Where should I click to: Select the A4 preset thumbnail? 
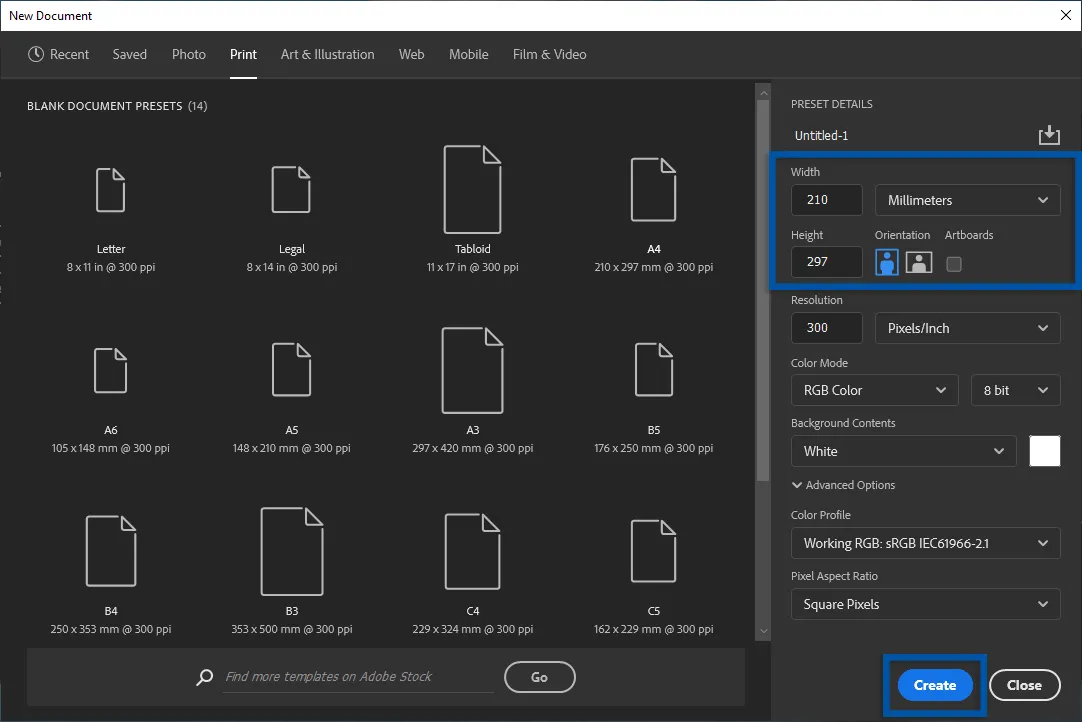tap(653, 190)
